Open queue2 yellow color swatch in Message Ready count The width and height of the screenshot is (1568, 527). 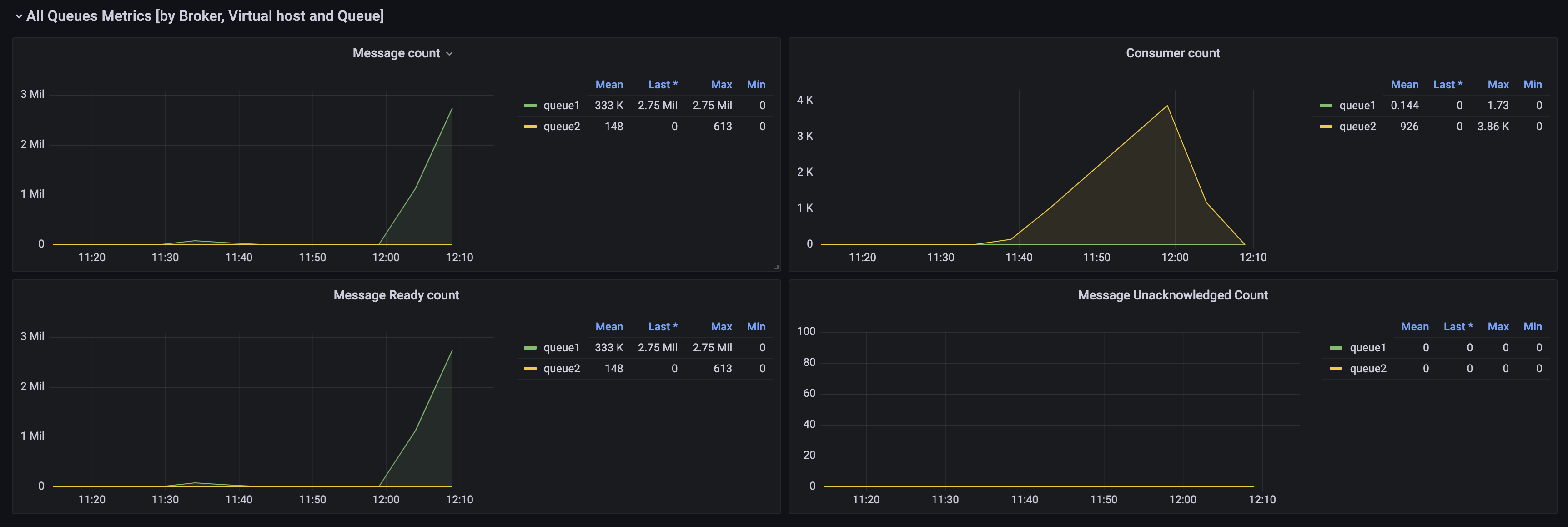[530, 369]
